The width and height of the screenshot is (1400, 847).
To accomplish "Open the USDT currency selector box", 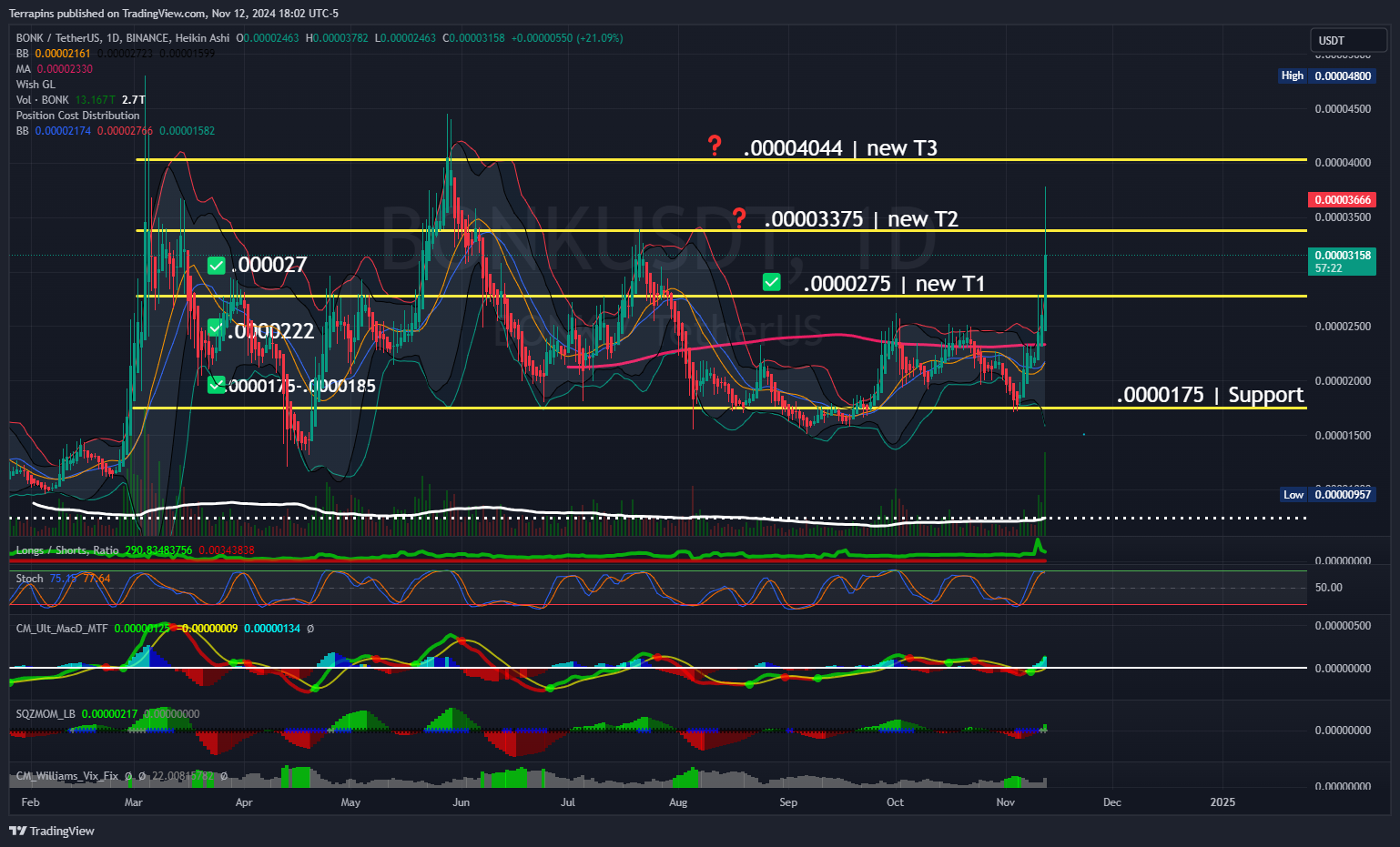I will (1348, 40).
